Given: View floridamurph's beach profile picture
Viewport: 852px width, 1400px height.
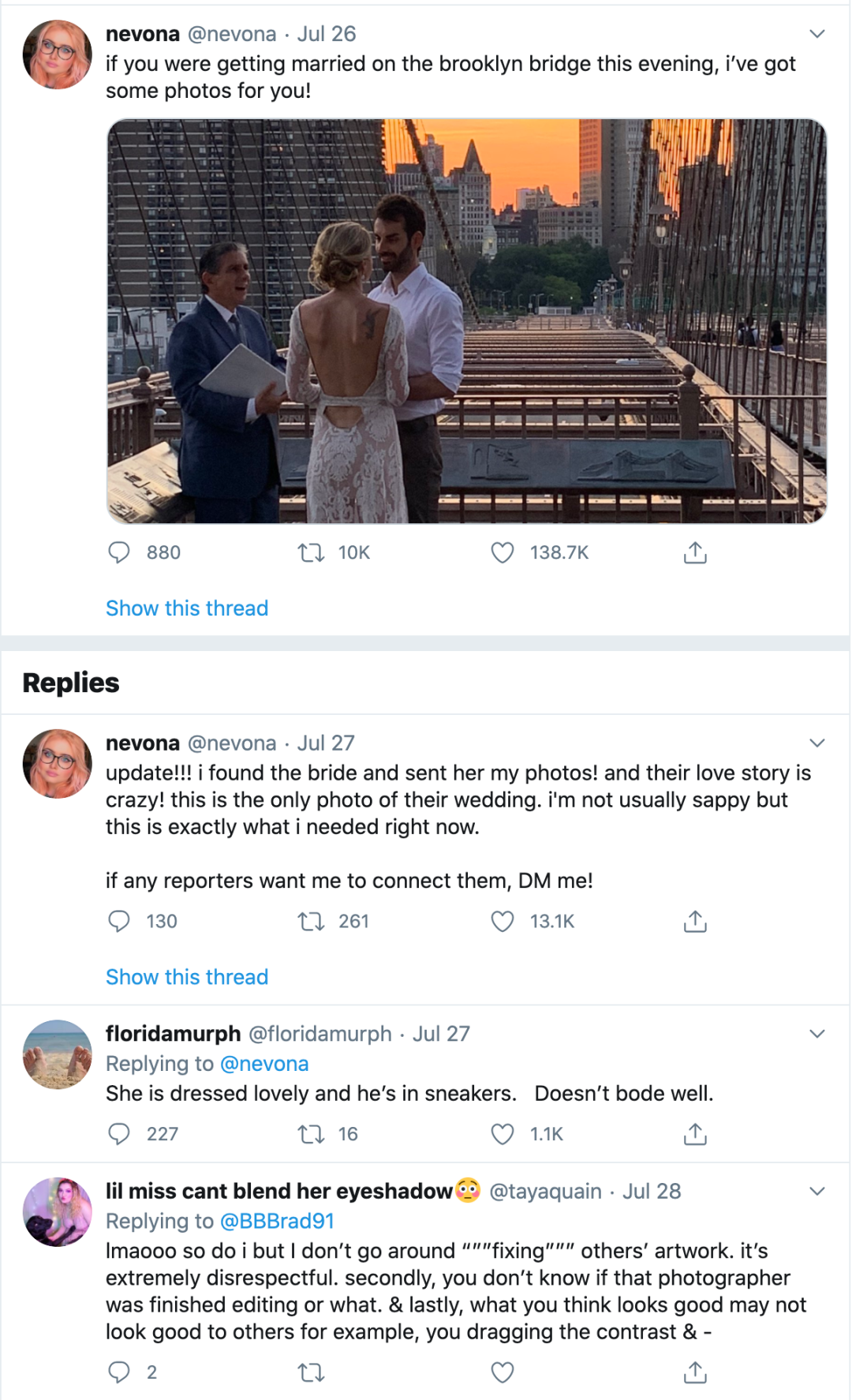Looking at the screenshot, I should point(58,1054).
